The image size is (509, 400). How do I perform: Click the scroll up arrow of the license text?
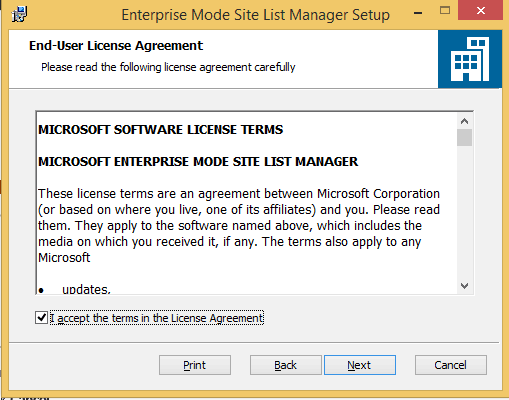pyautogui.click(x=464, y=121)
